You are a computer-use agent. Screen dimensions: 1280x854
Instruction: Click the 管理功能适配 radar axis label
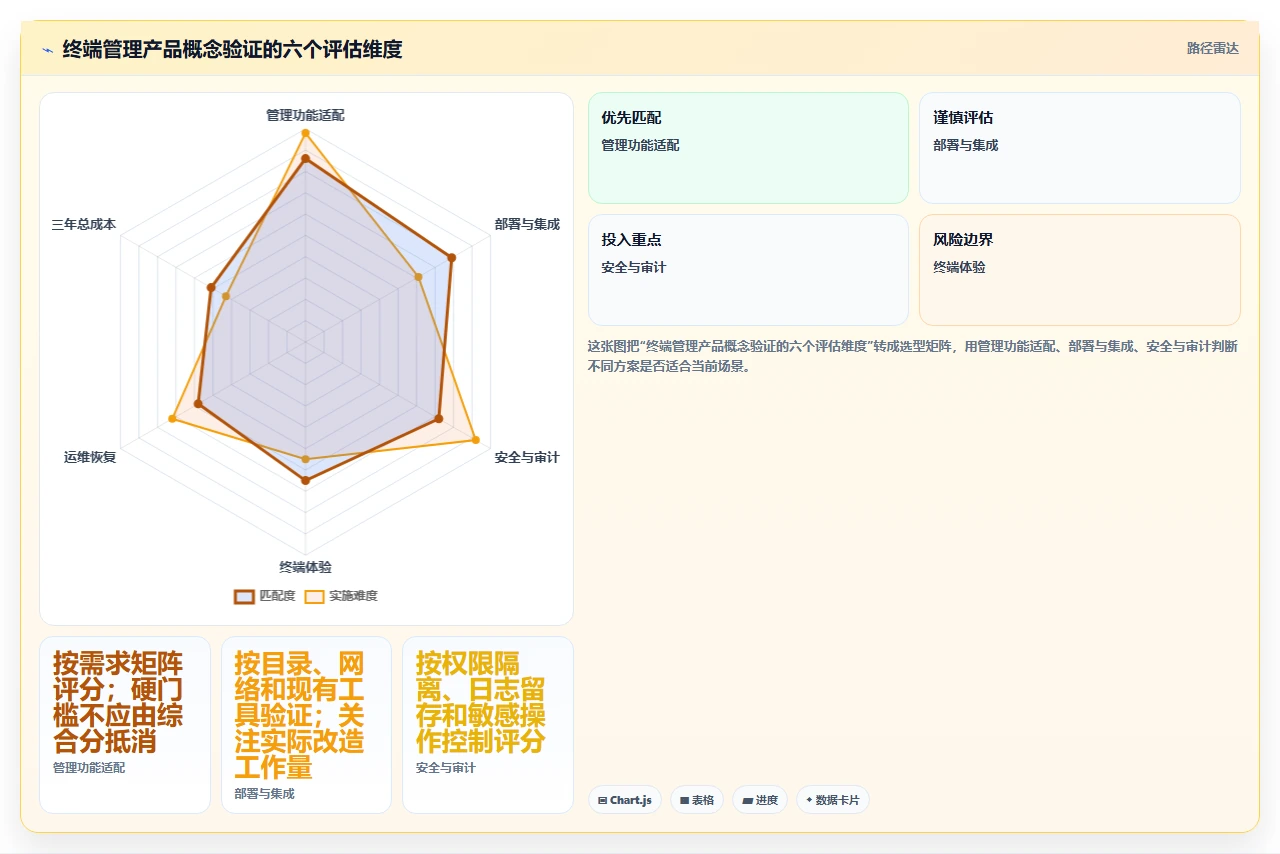click(305, 115)
